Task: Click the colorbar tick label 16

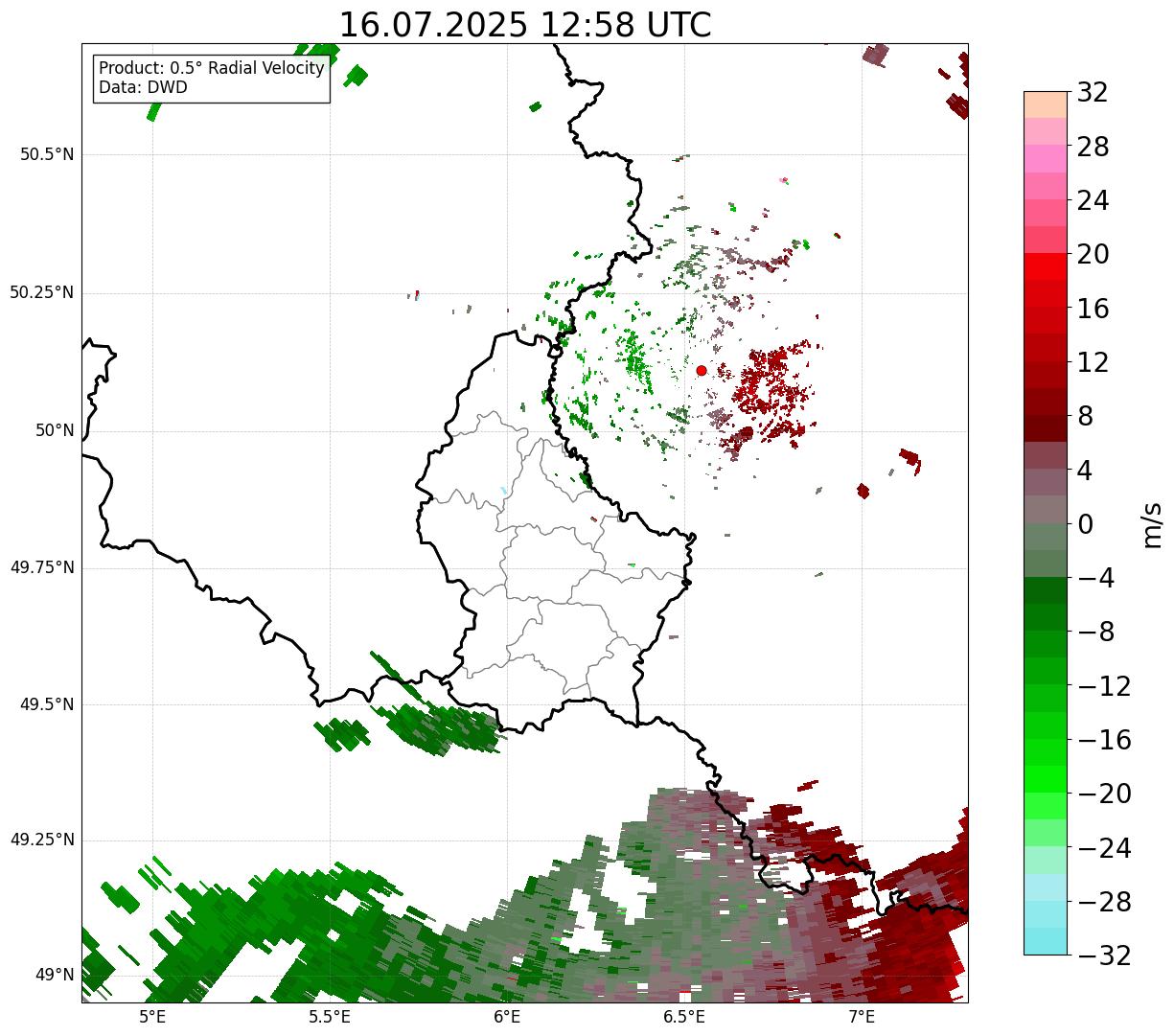Action: pyautogui.click(x=1093, y=309)
